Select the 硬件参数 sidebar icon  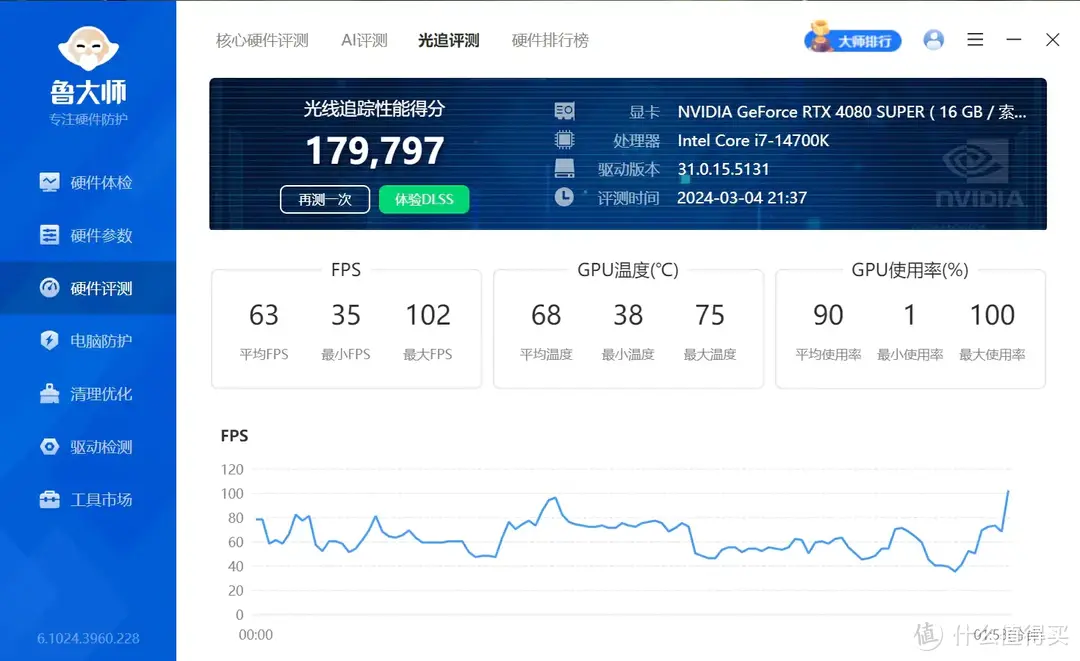point(52,235)
